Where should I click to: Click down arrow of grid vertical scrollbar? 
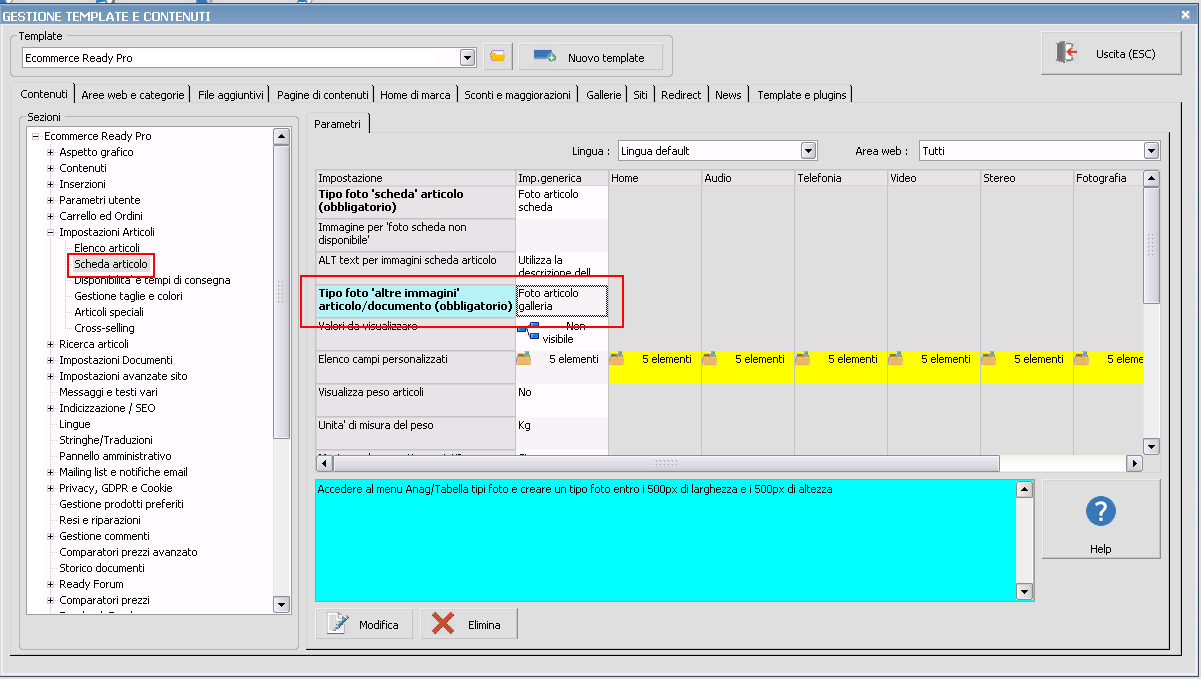1151,446
